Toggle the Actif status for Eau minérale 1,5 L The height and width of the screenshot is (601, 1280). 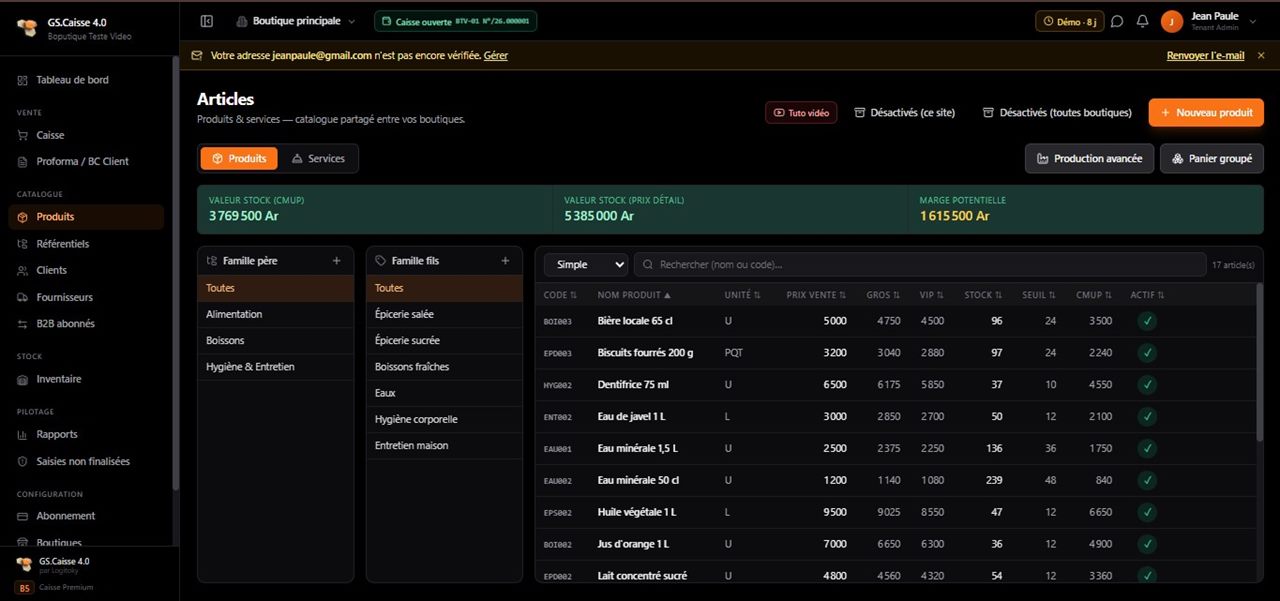point(1147,449)
